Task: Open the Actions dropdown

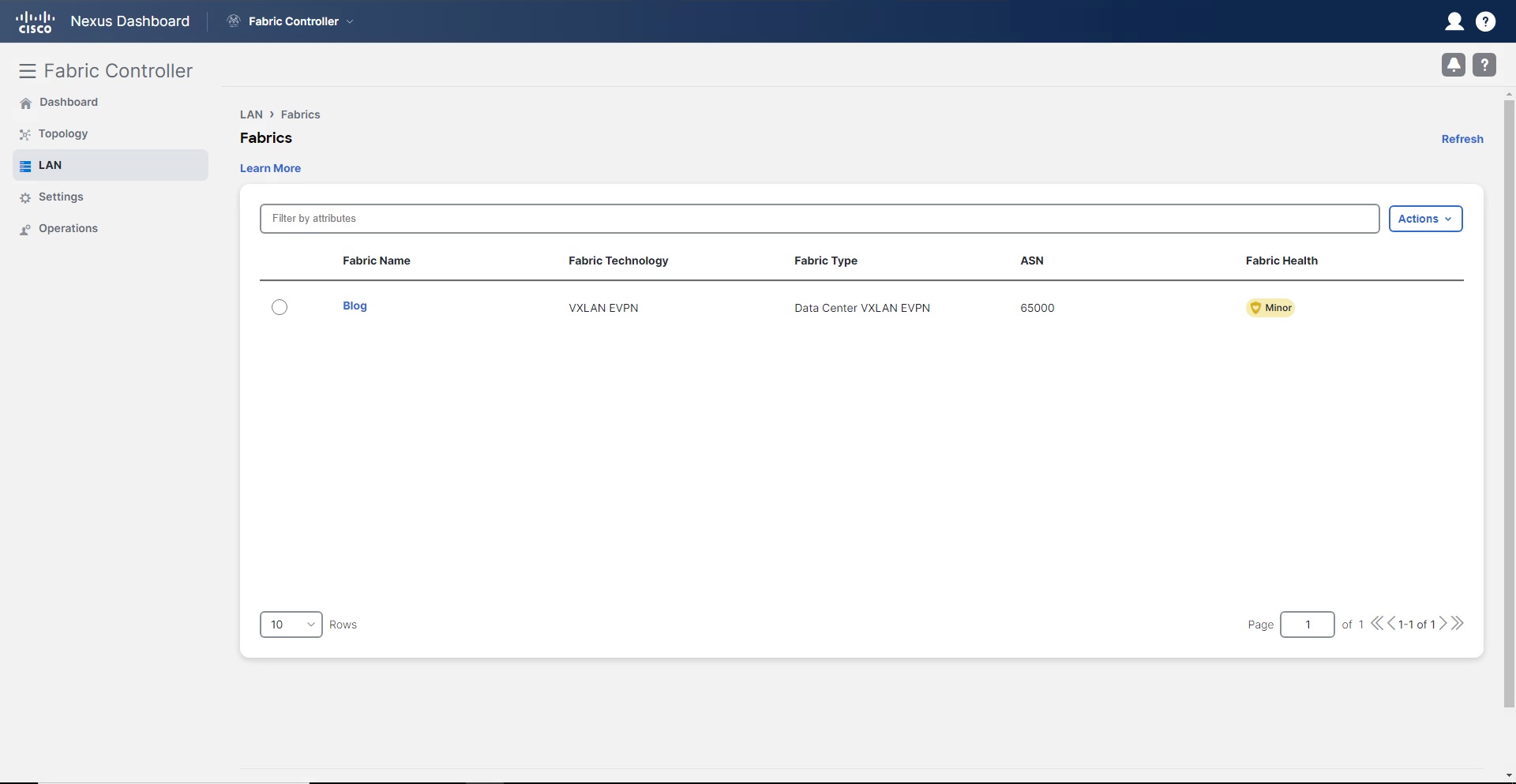Action: (1425, 219)
